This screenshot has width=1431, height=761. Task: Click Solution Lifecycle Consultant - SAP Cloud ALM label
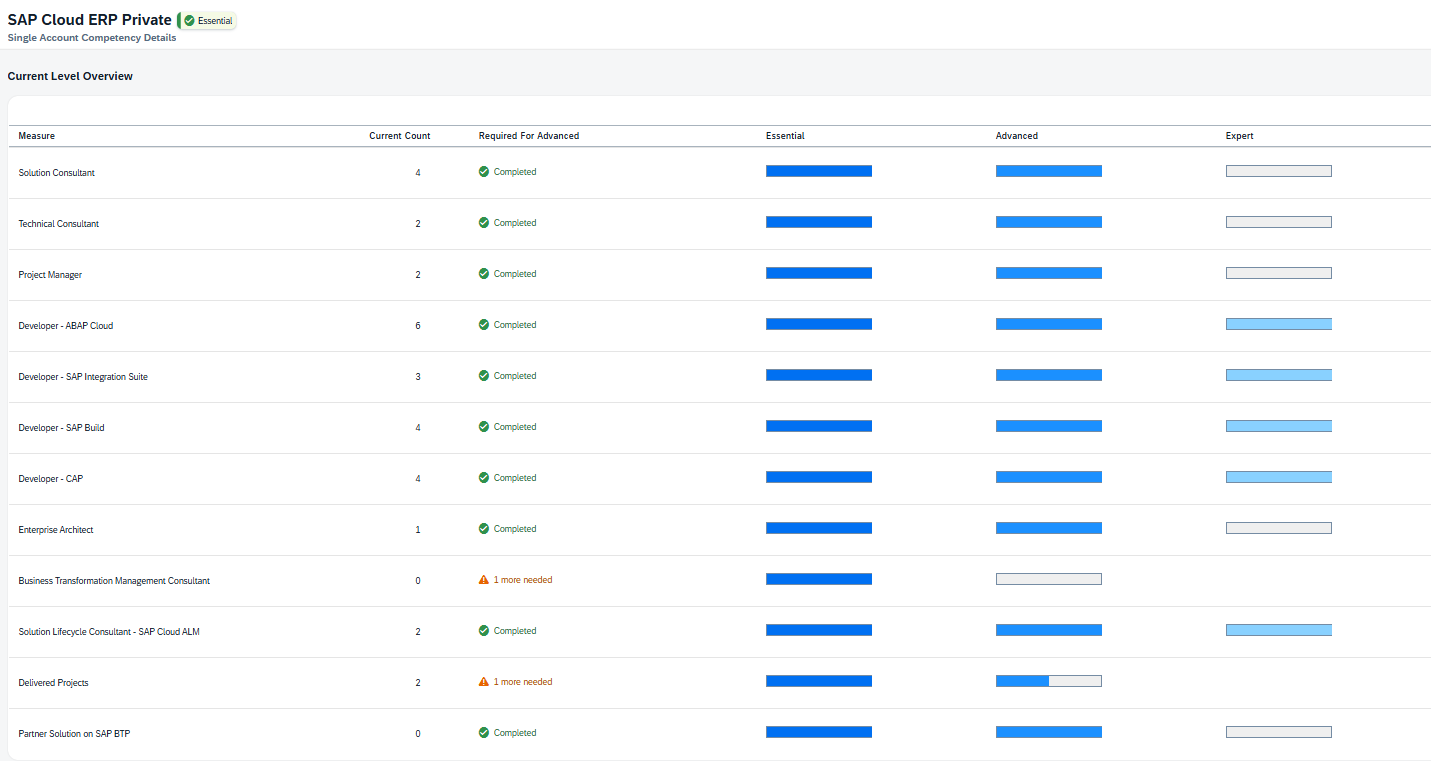pyautogui.click(x=109, y=632)
